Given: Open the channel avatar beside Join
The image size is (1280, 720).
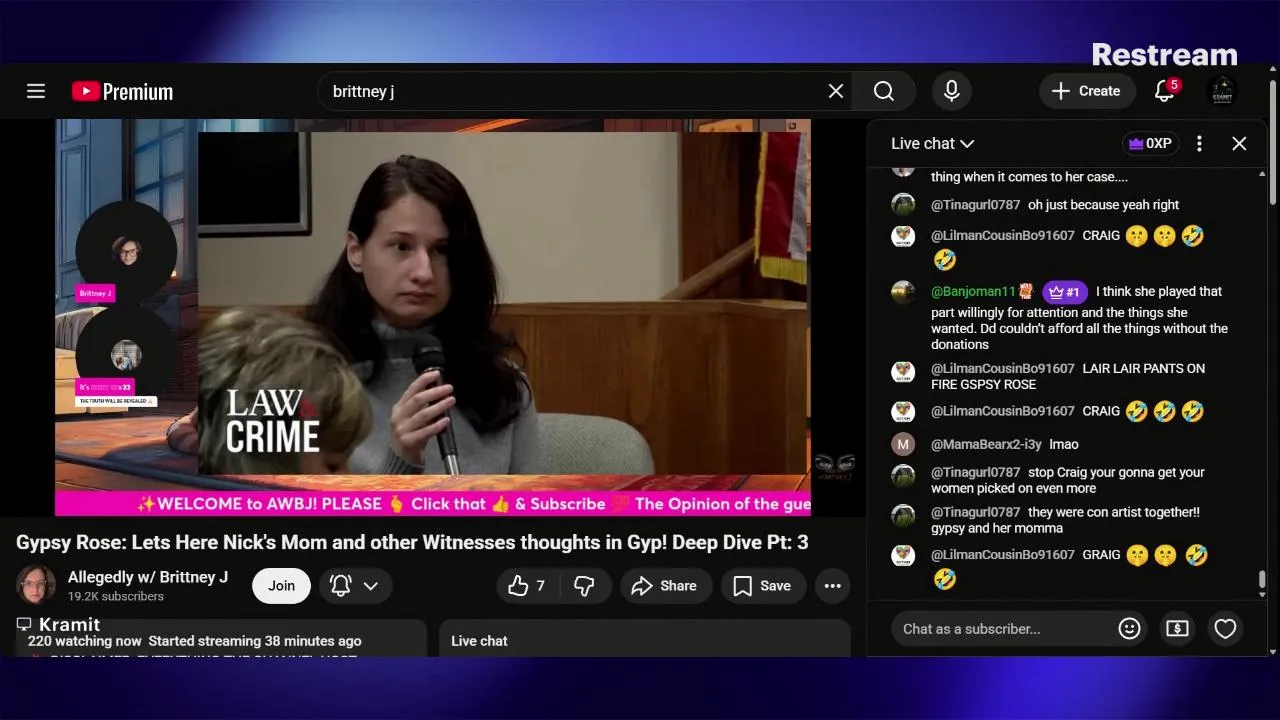Looking at the screenshot, I should pyautogui.click(x=35, y=585).
